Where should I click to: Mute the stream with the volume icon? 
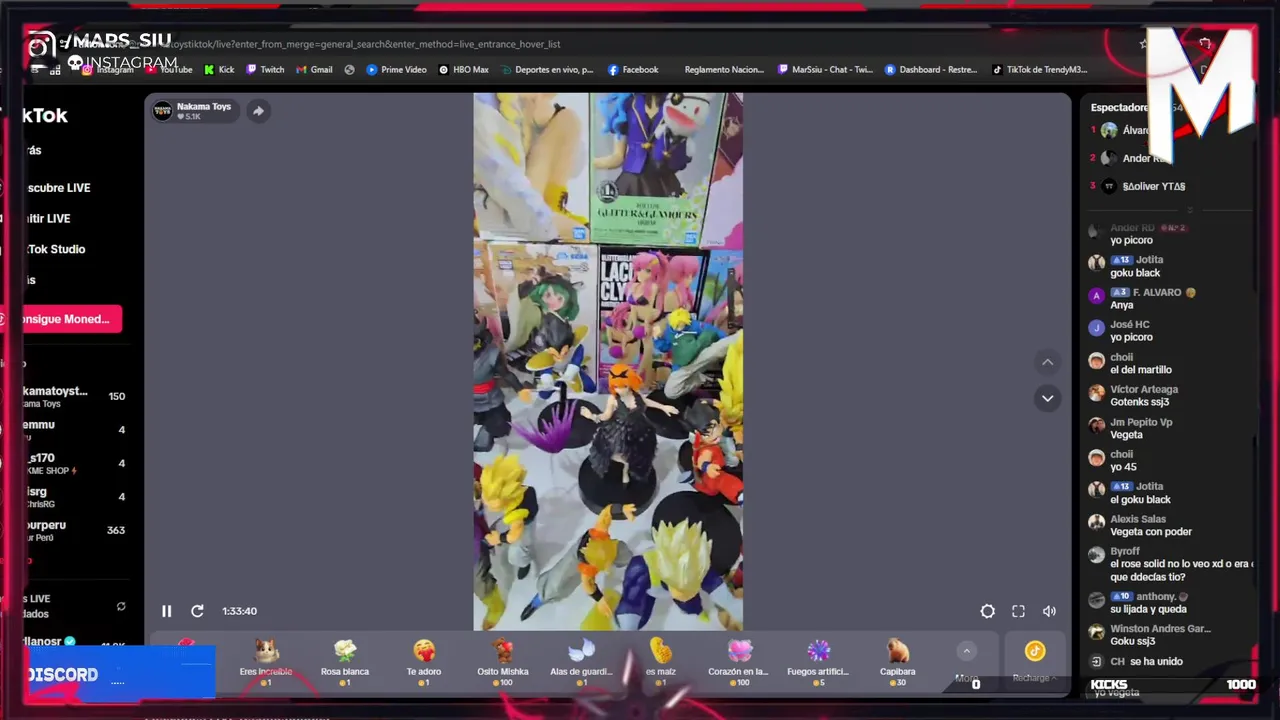[x=1049, y=611]
